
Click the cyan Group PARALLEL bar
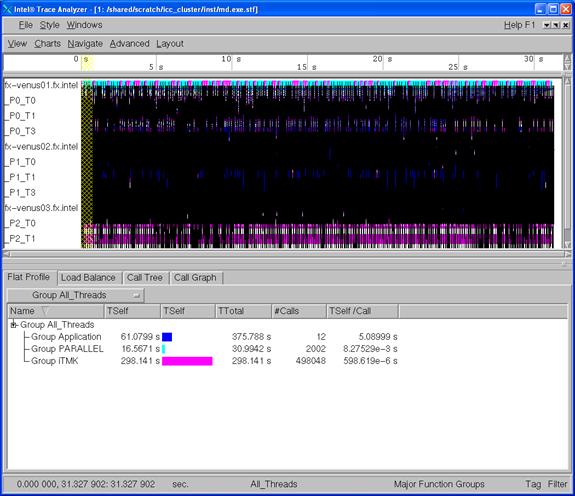(x=164, y=349)
